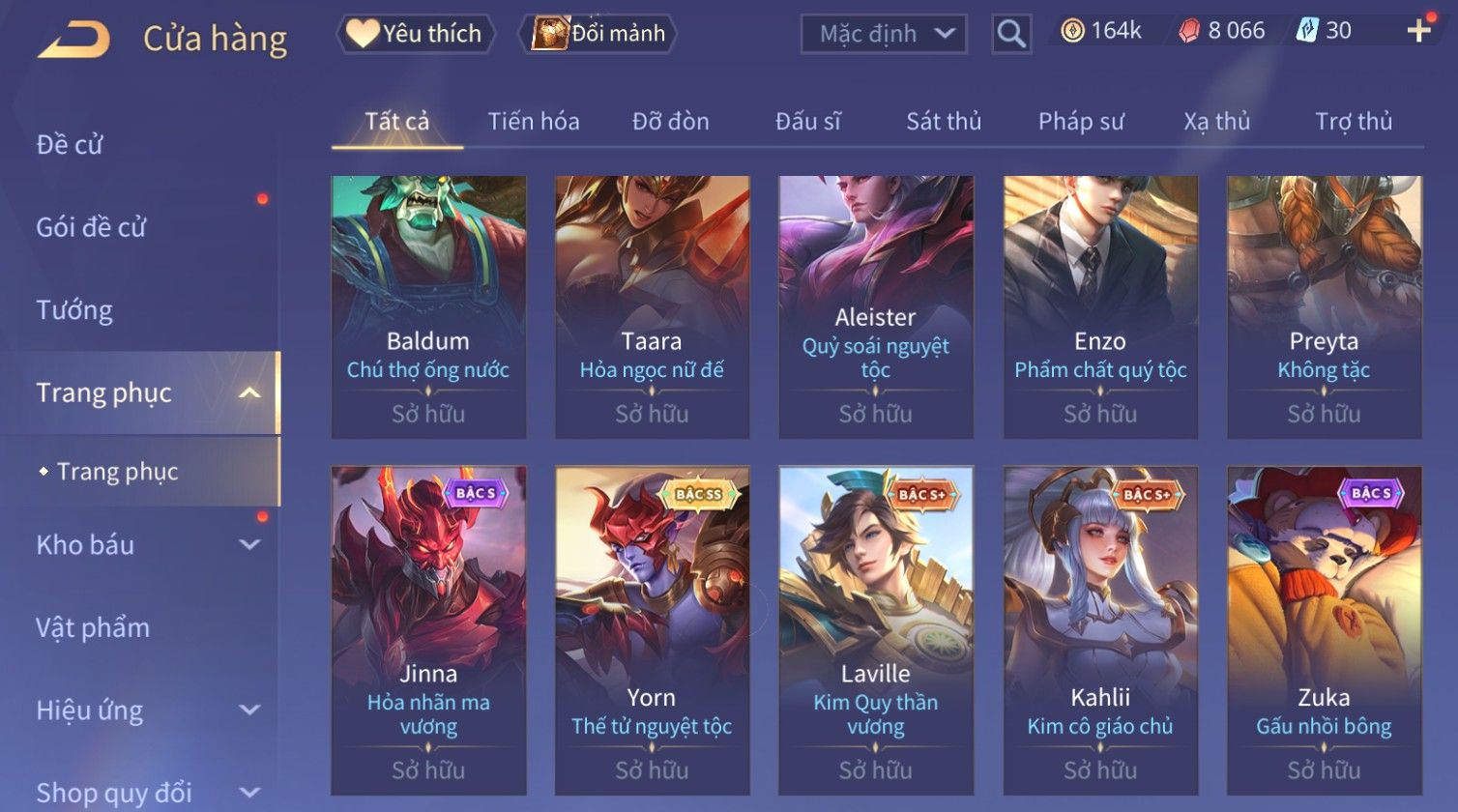
Task: Select the Tiến hóa tab
Action: pos(534,122)
